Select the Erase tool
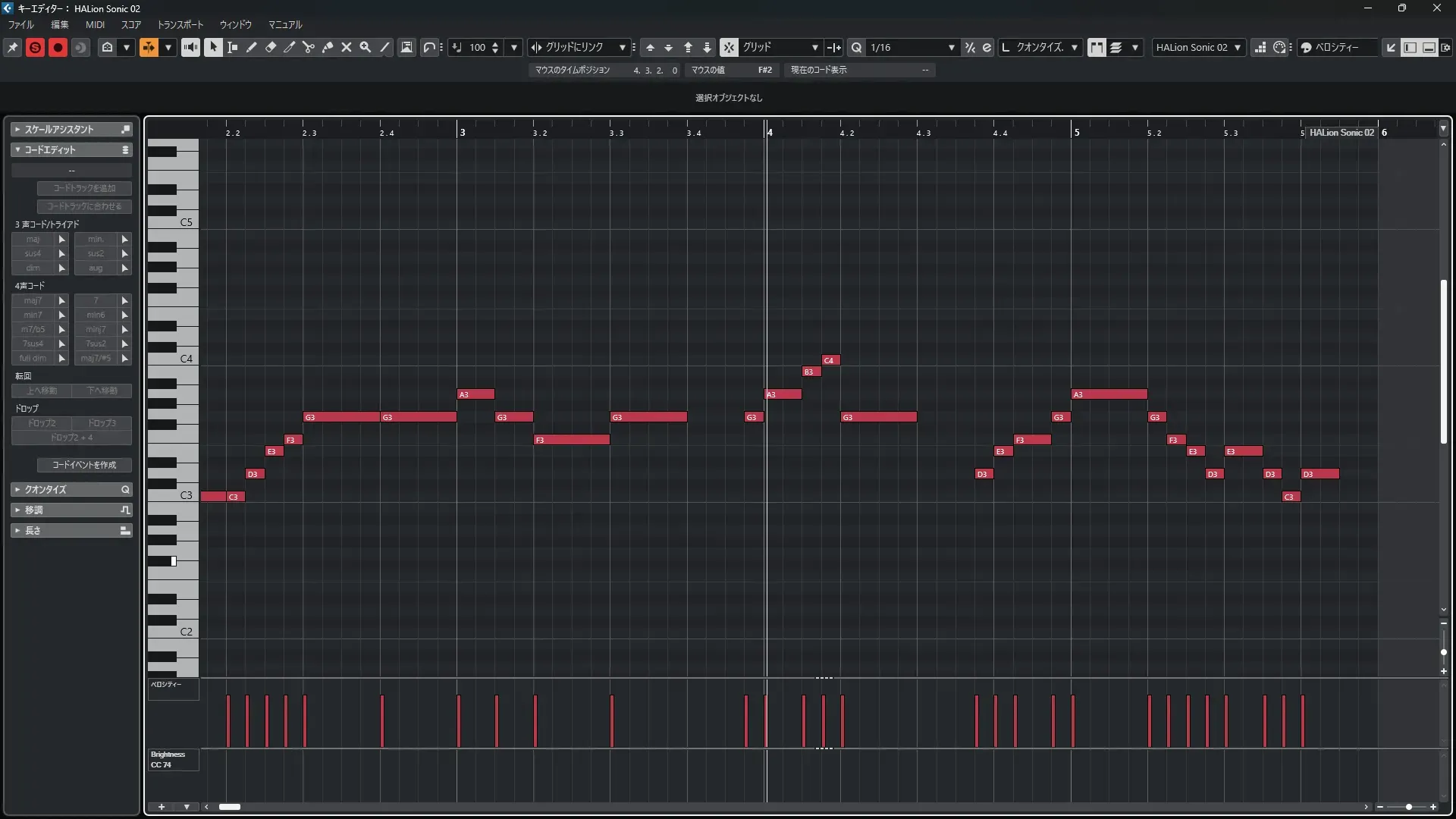 (x=271, y=47)
